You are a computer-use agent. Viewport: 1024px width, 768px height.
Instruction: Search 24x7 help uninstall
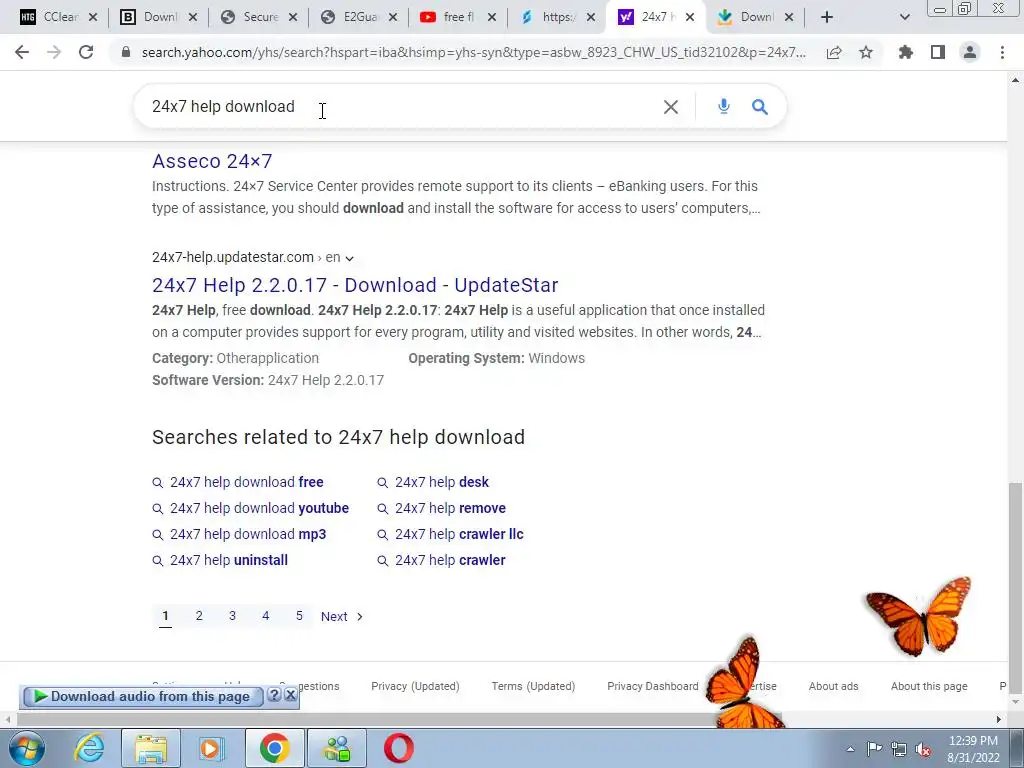coord(229,560)
